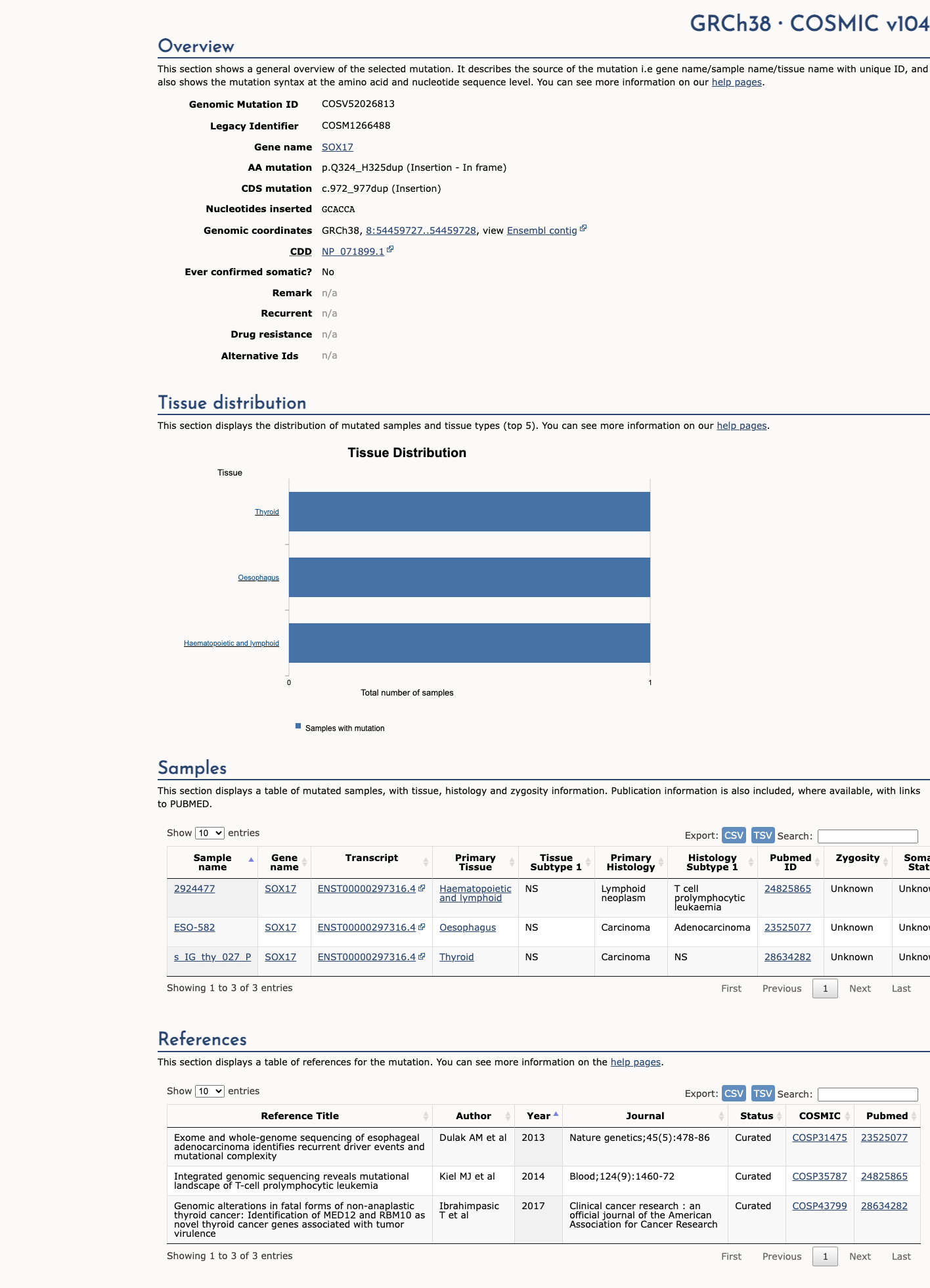Open the ESO-582 sample link
This screenshot has height=1288, width=930.
coord(194,927)
